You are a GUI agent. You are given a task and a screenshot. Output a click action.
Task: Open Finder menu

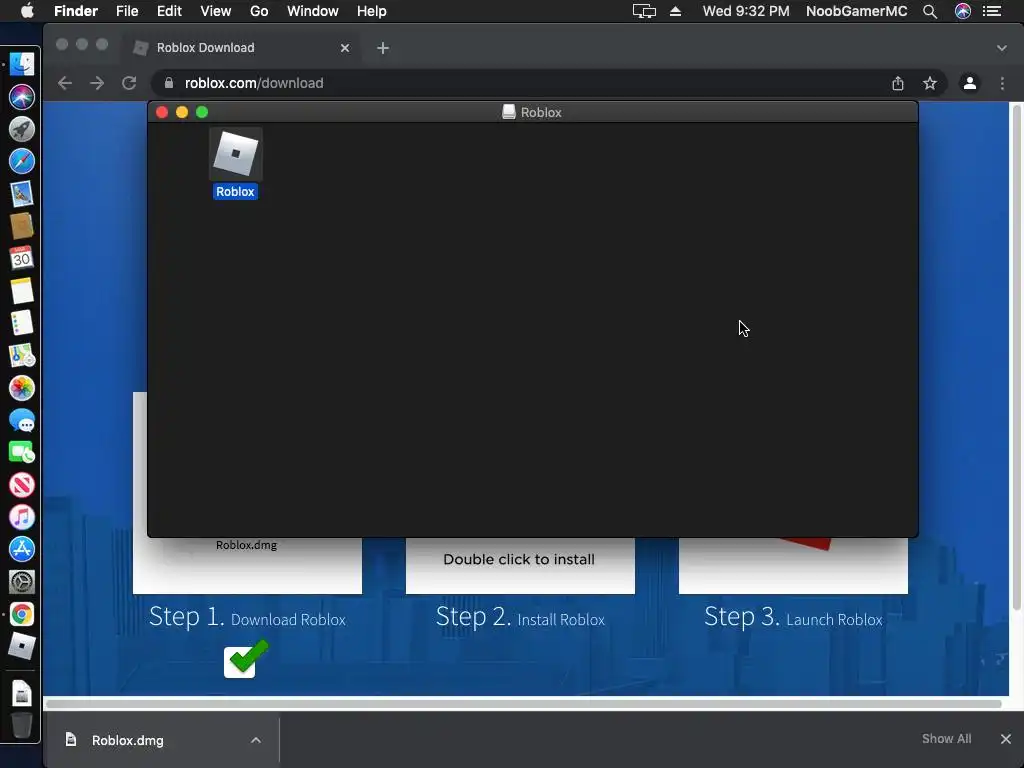pyautogui.click(x=76, y=11)
